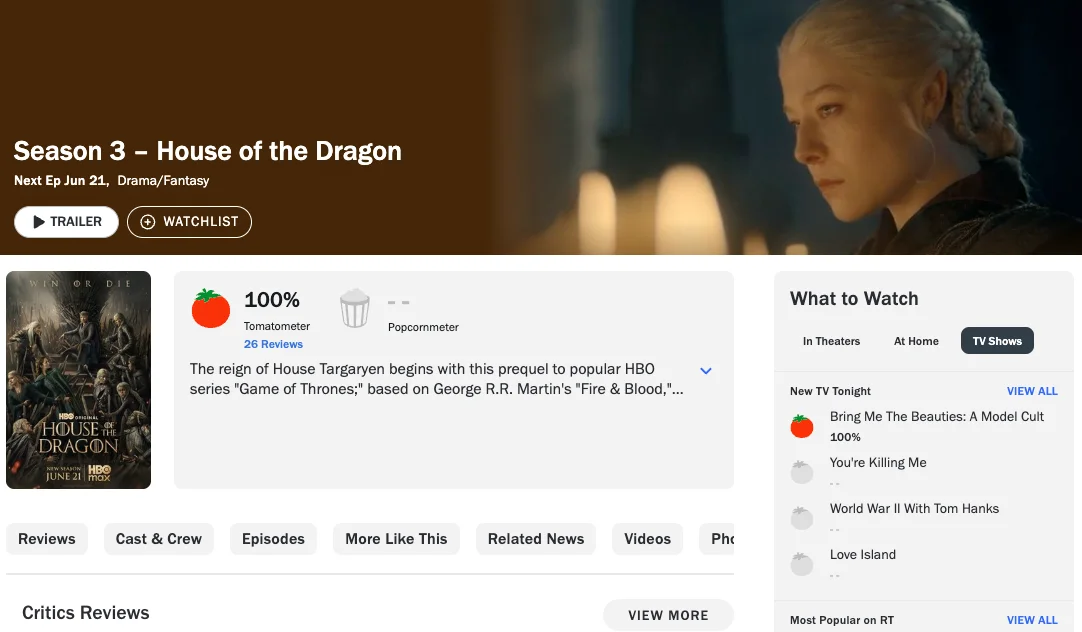This screenshot has width=1082, height=632.
Task: Click the 100% score under Bring Me The Beauties
Action: 845,437
